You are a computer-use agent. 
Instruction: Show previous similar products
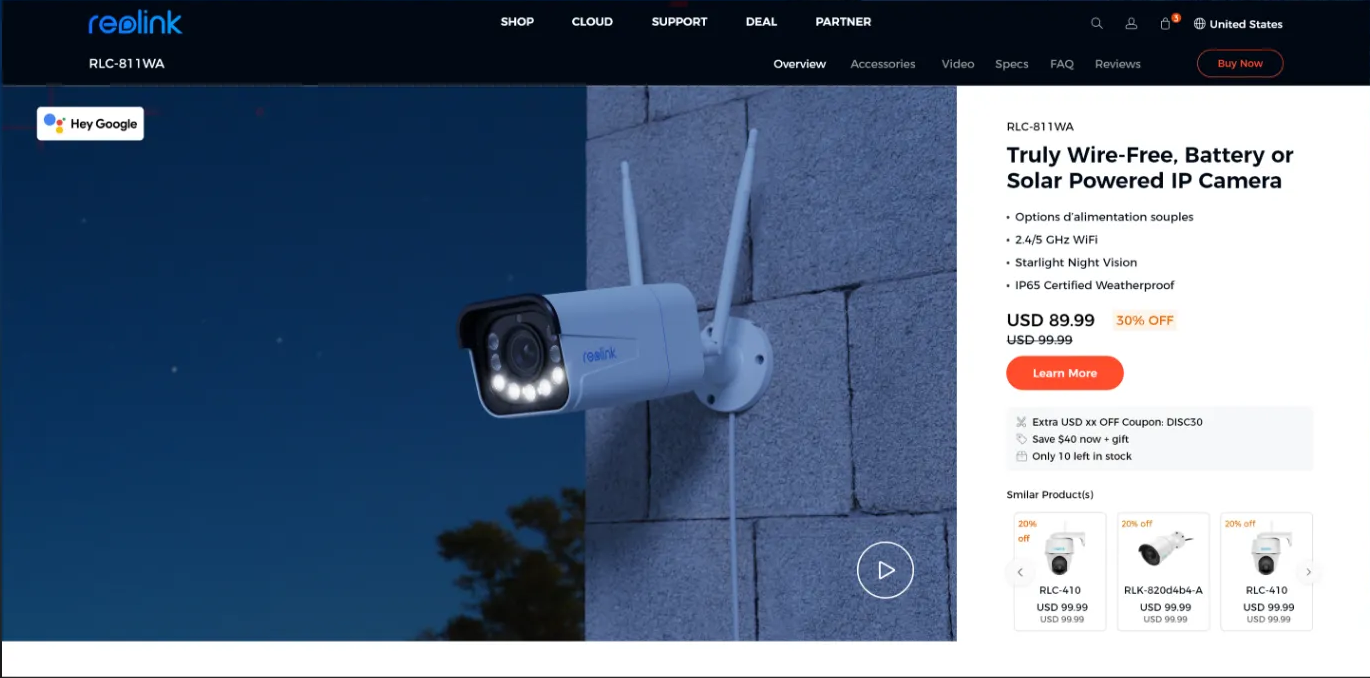point(1020,572)
